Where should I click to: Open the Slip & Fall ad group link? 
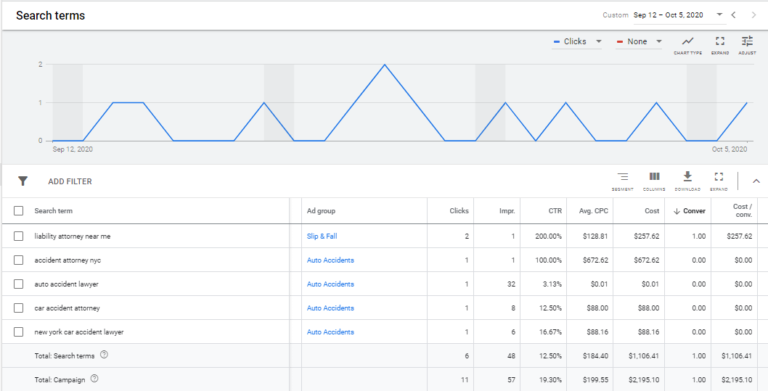322,236
